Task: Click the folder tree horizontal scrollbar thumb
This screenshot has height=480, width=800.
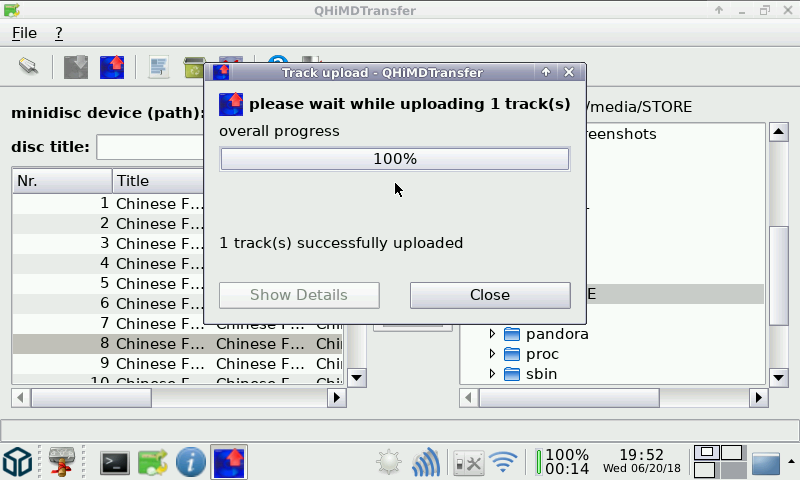Action: (569, 397)
